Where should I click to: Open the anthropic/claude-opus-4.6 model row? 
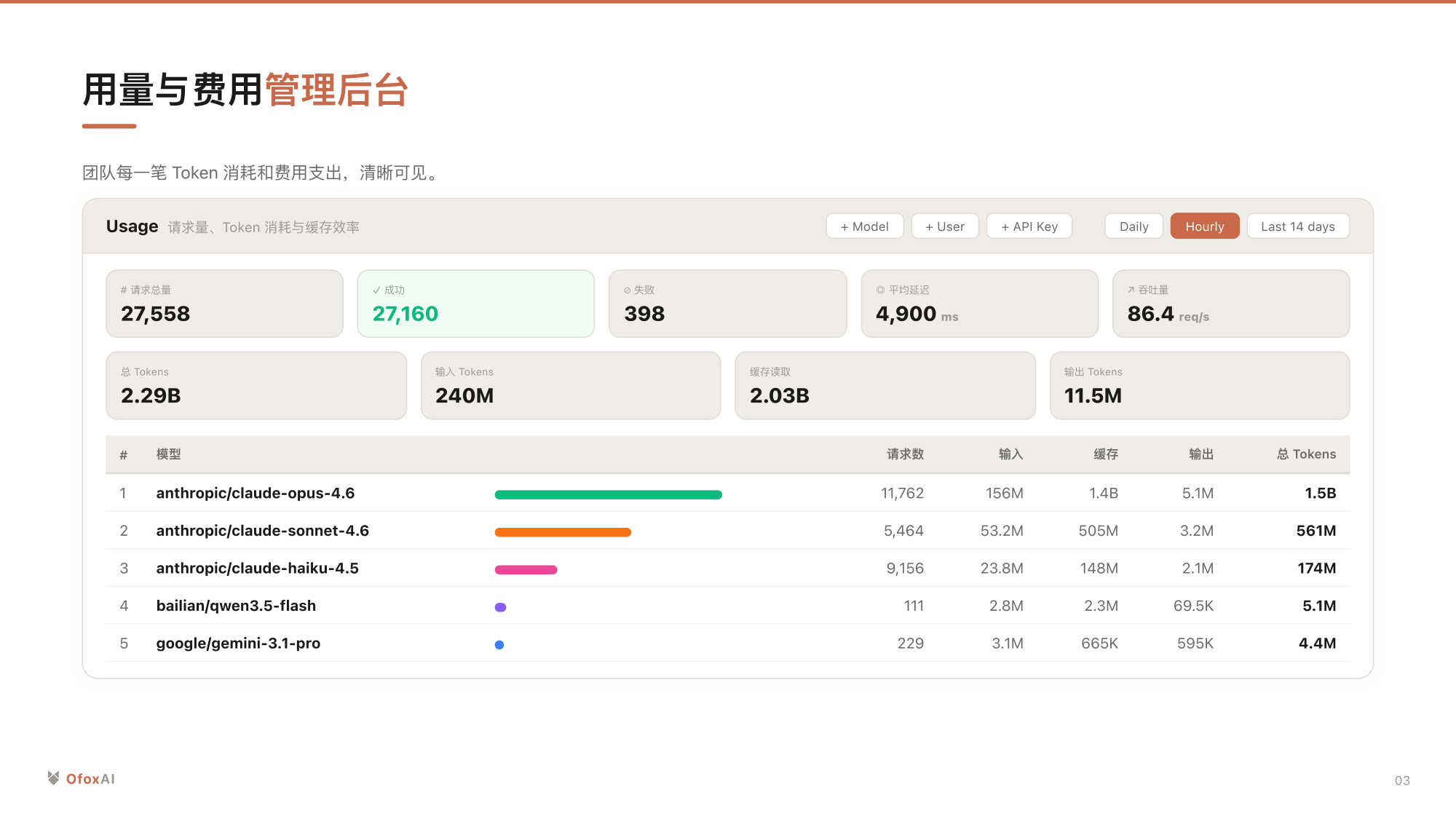[256, 493]
